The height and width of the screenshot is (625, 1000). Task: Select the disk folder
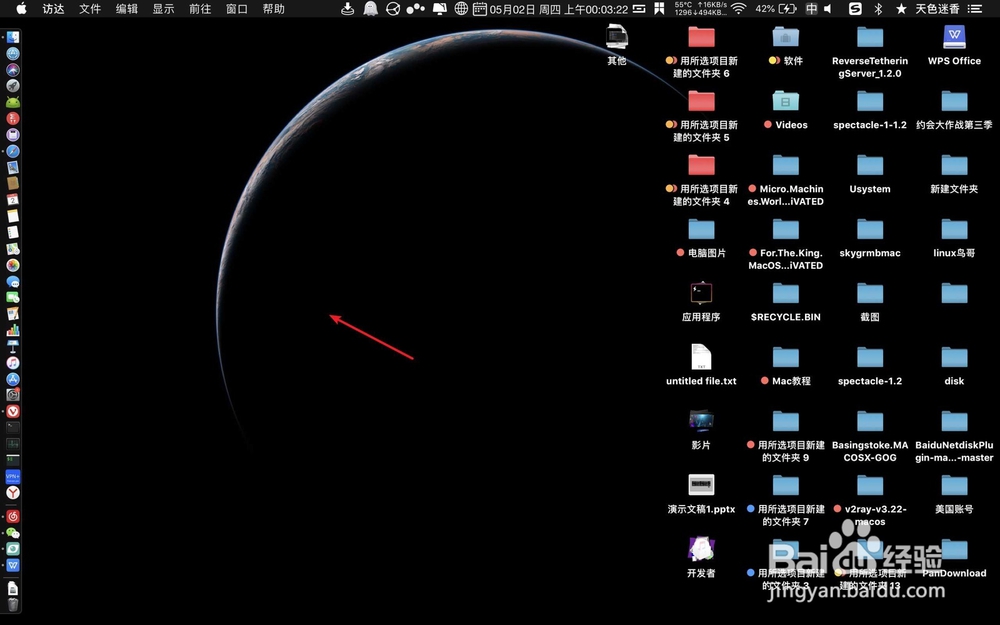(x=954, y=365)
